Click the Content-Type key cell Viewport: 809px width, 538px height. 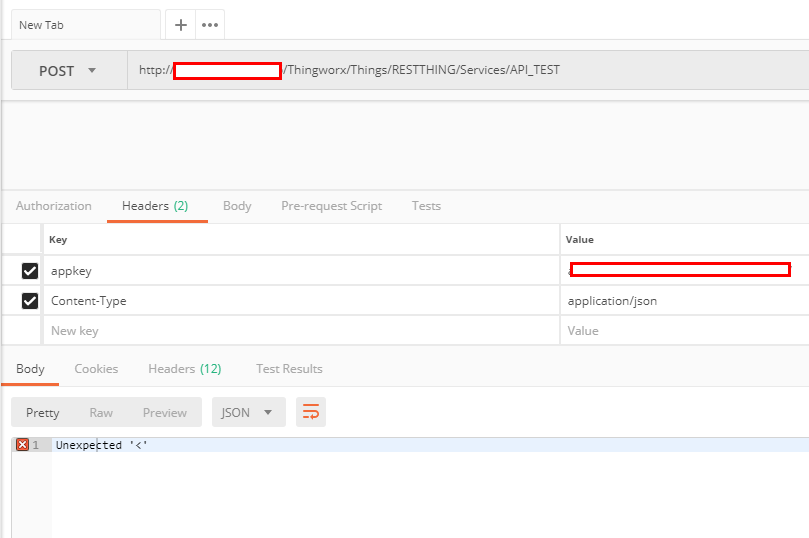(302, 301)
